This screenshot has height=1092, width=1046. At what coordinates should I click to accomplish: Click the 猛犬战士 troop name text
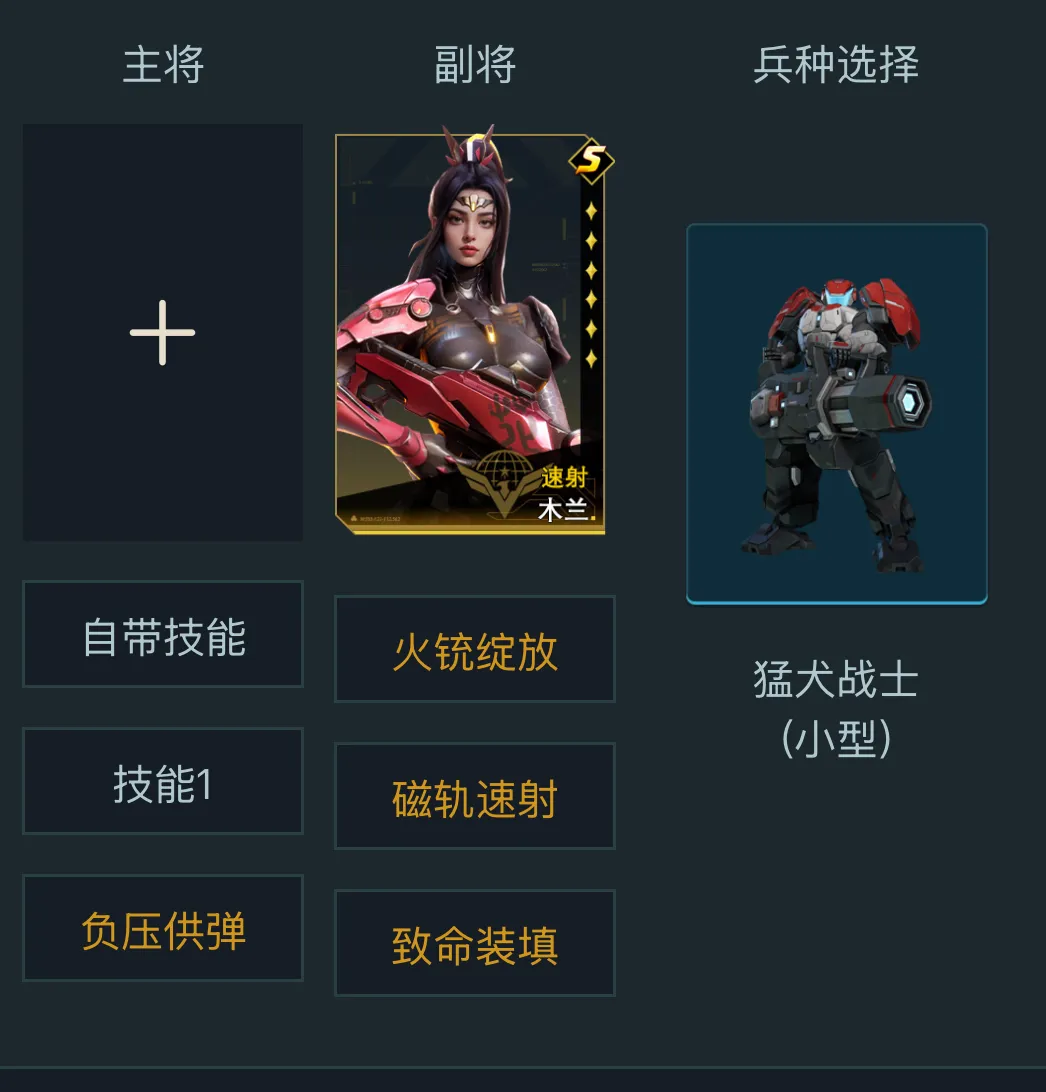836,679
